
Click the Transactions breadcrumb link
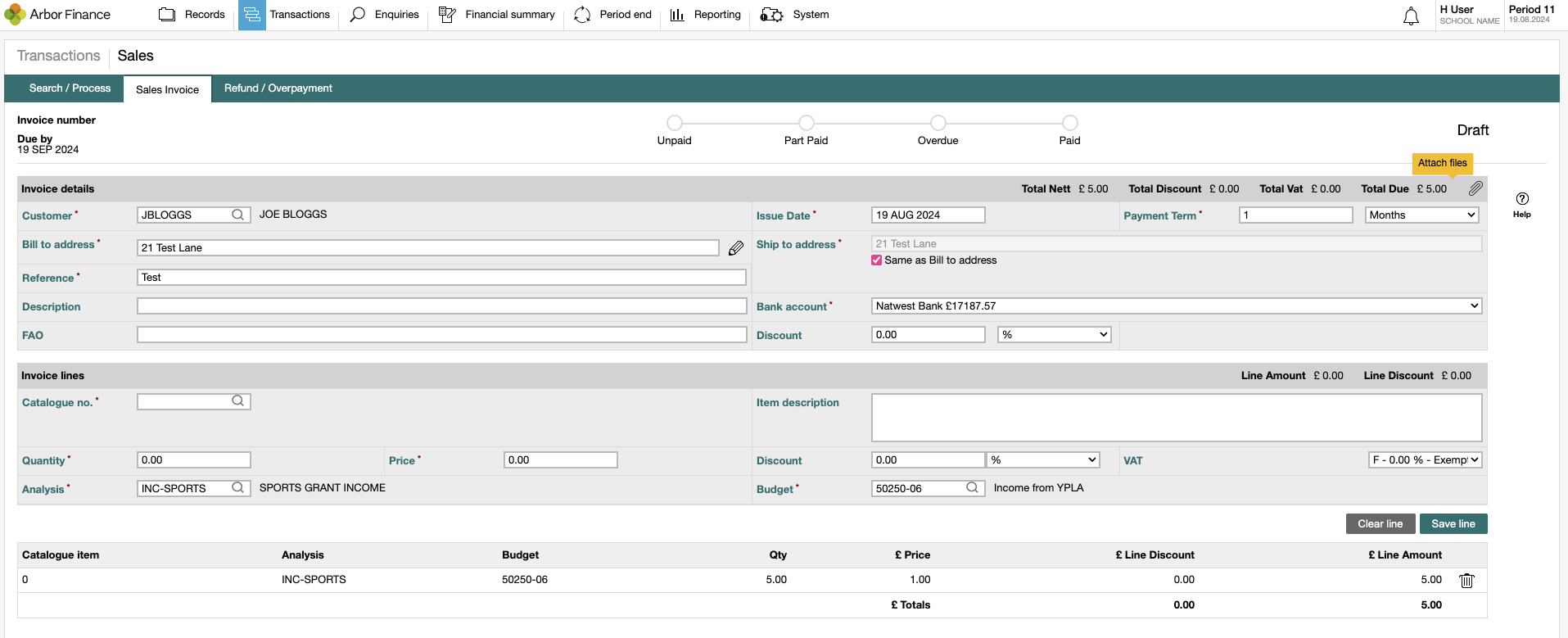[59, 56]
